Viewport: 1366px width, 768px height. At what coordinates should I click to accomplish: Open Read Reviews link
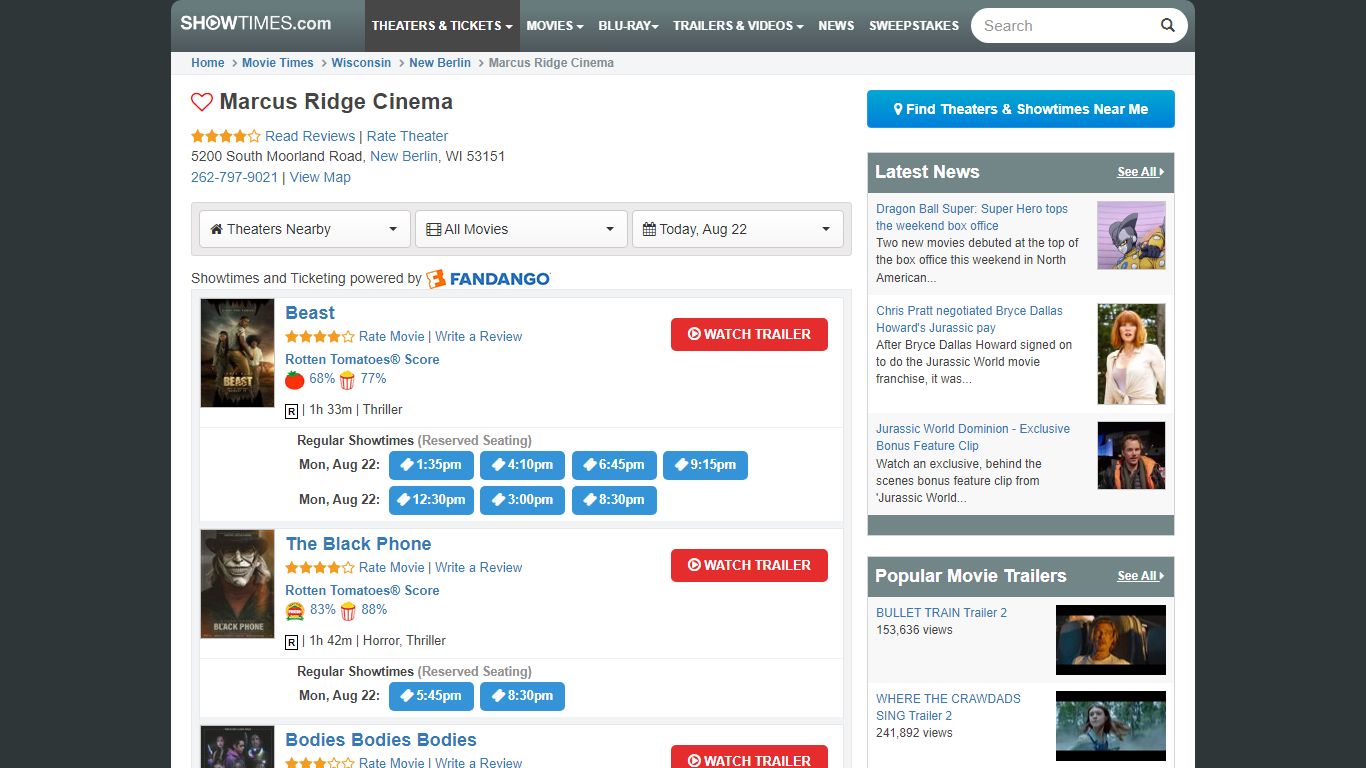click(310, 136)
